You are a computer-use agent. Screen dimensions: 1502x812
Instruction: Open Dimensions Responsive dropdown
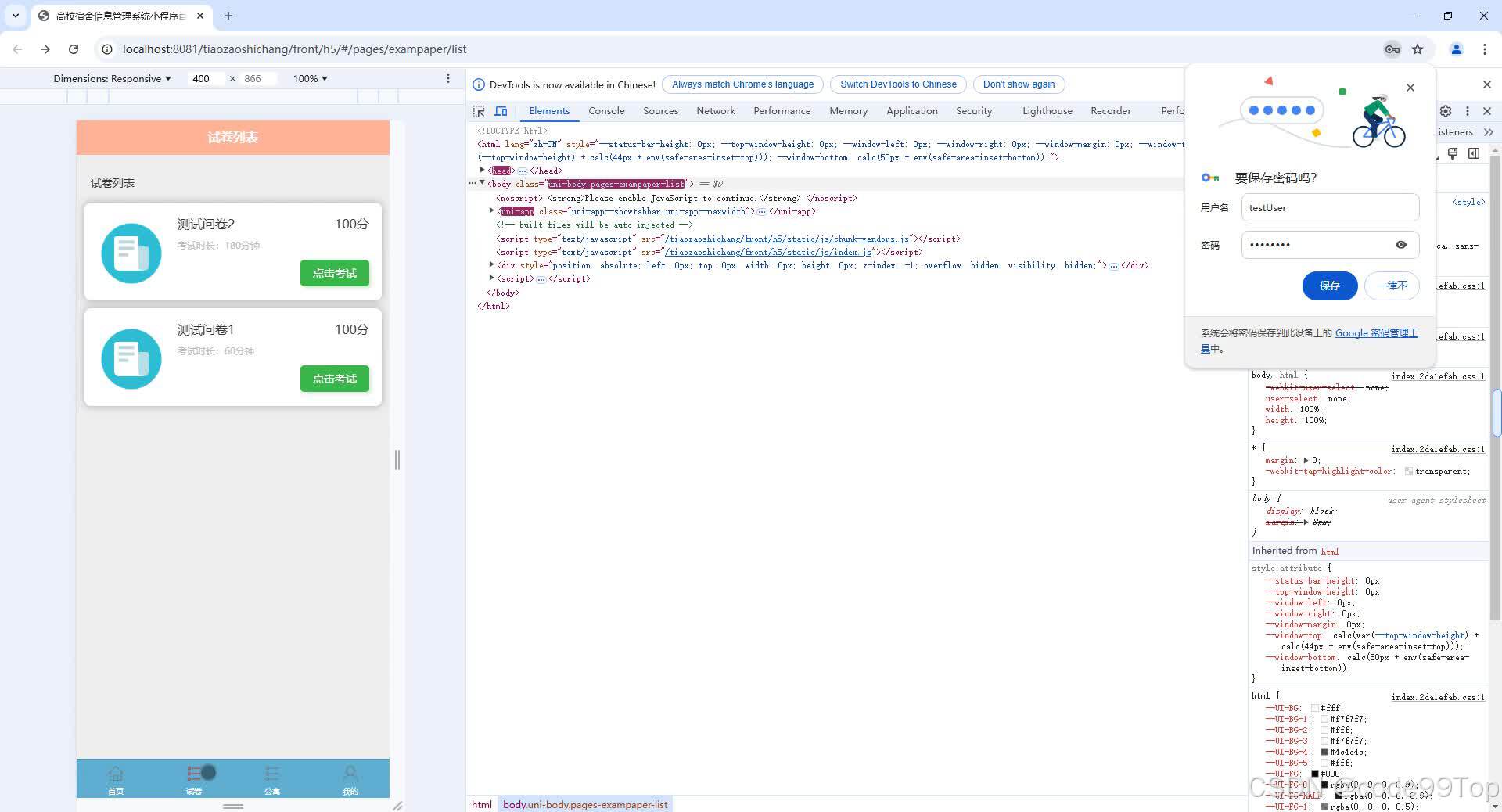click(112, 78)
